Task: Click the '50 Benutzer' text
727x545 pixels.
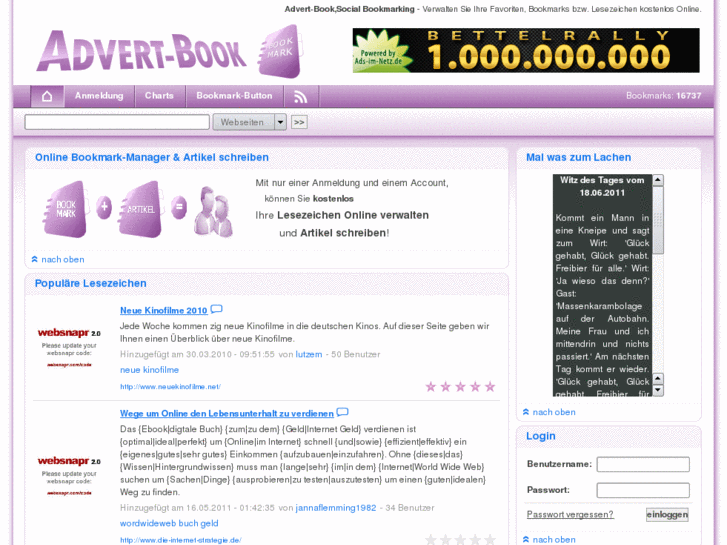Action: click(x=356, y=354)
